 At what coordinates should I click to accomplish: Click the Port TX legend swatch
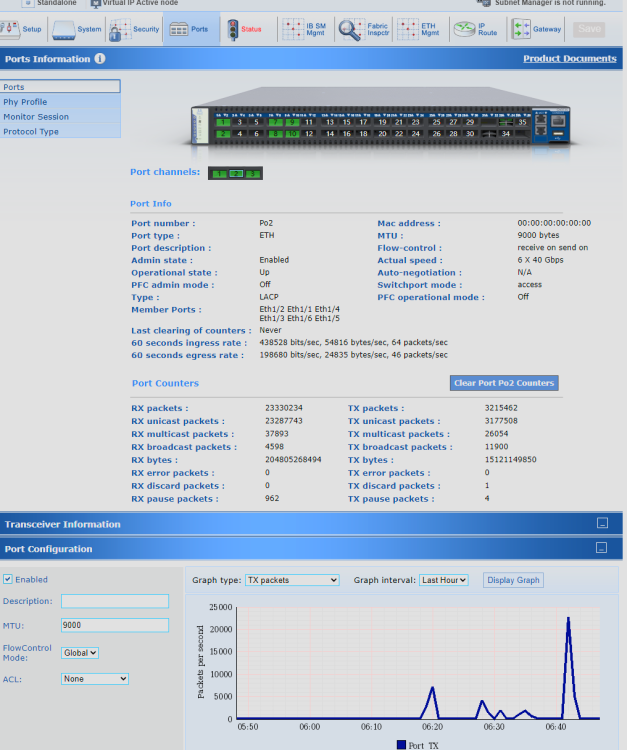[401, 745]
